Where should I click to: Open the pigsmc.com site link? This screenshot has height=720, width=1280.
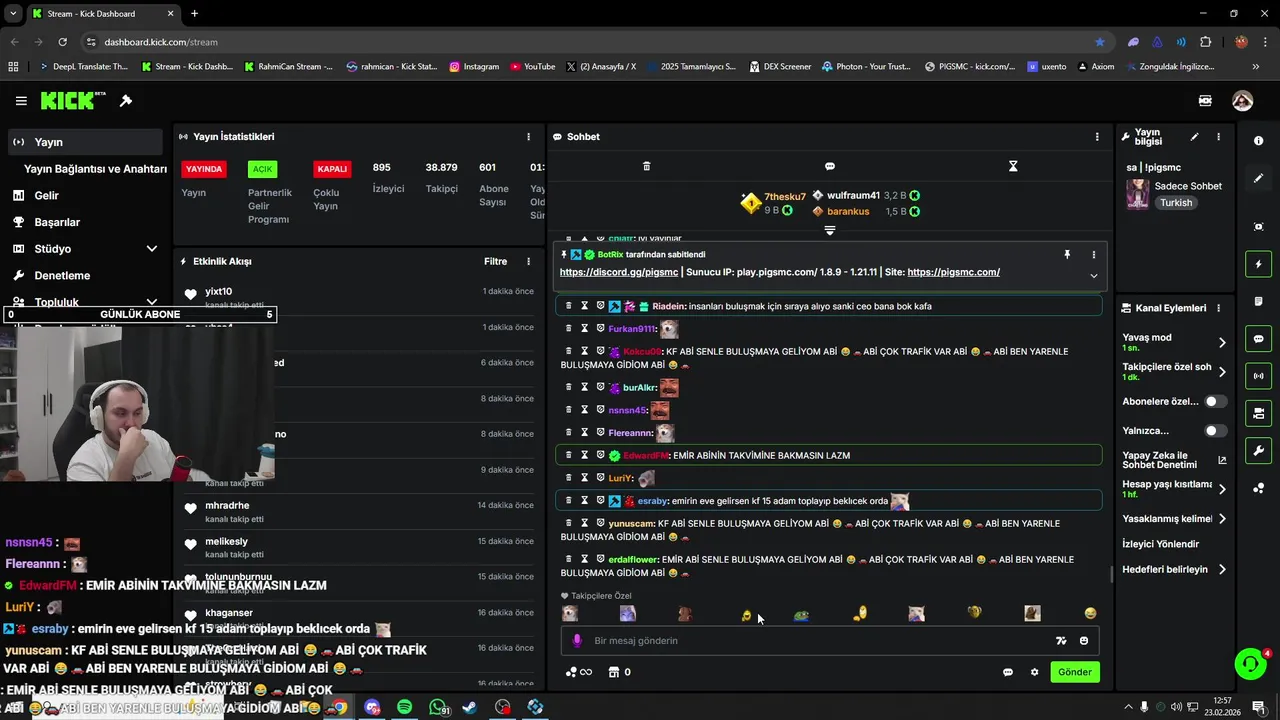pos(953,272)
